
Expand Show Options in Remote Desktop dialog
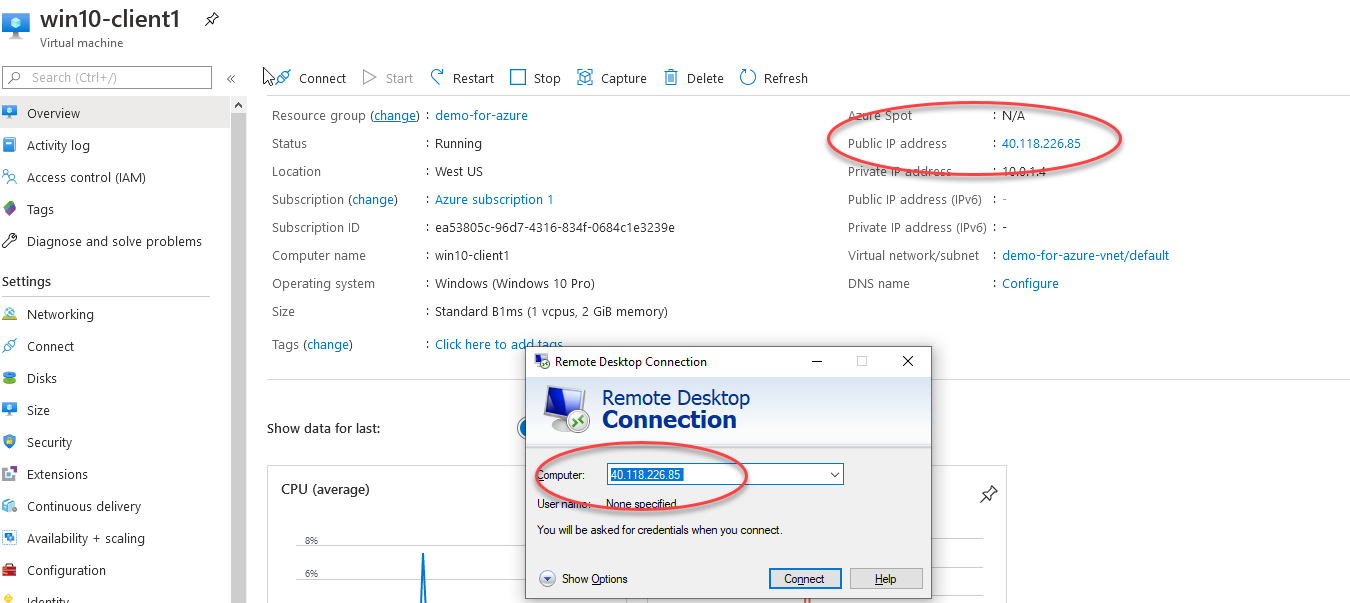click(584, 578)
